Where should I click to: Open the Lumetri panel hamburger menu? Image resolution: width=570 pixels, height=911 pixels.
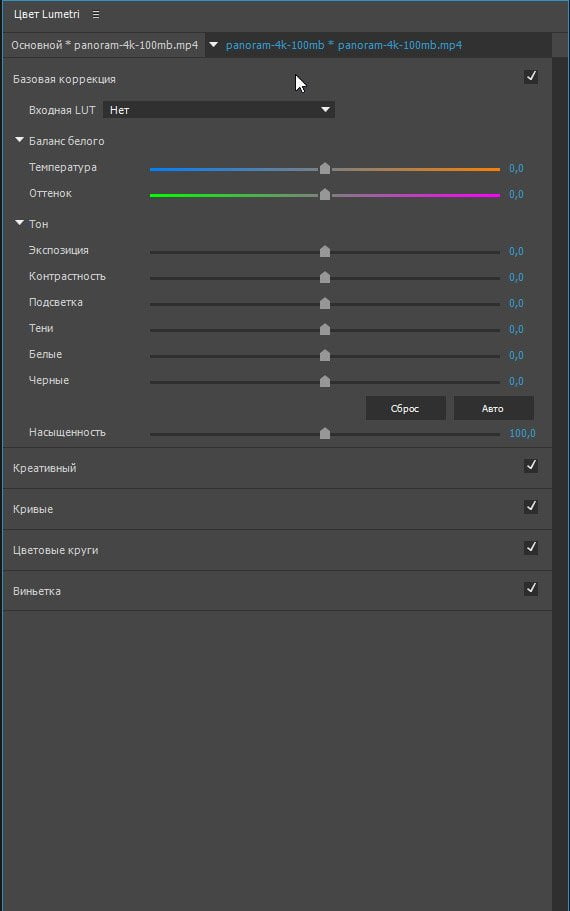click(x=96, y=15)
